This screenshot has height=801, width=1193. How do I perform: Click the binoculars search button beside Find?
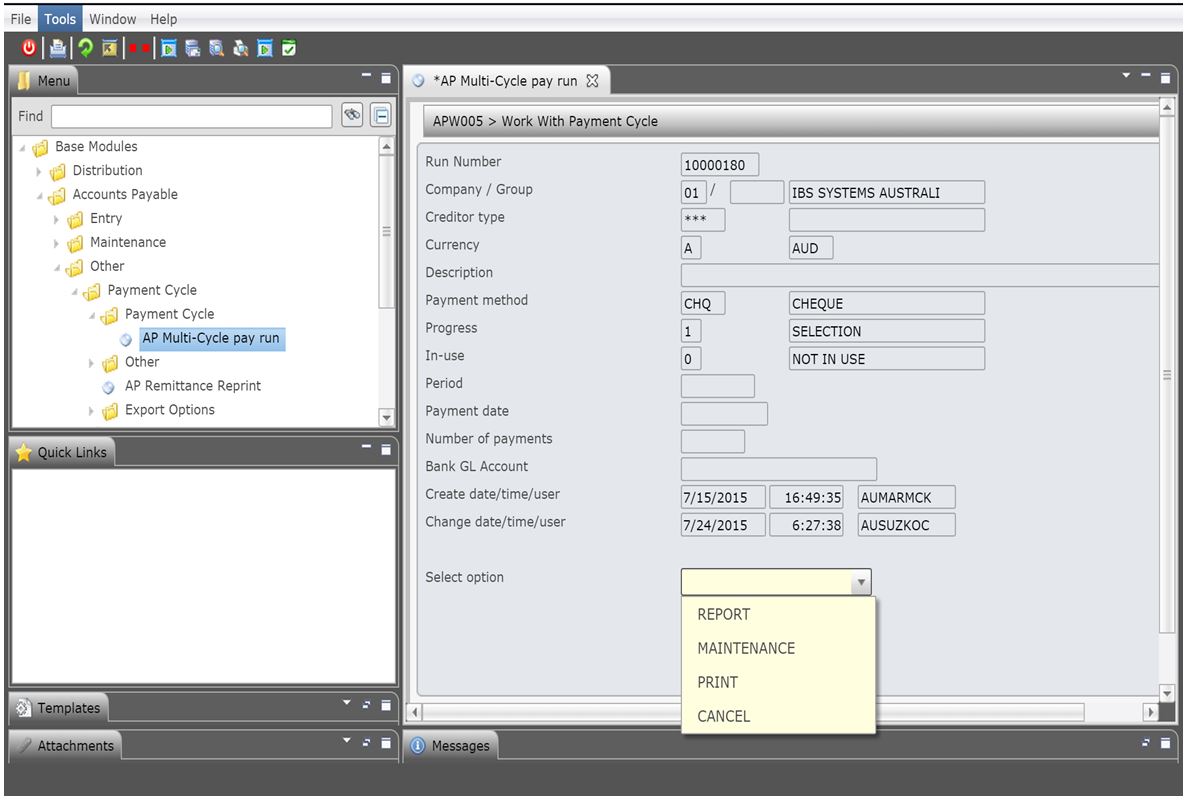352,116
